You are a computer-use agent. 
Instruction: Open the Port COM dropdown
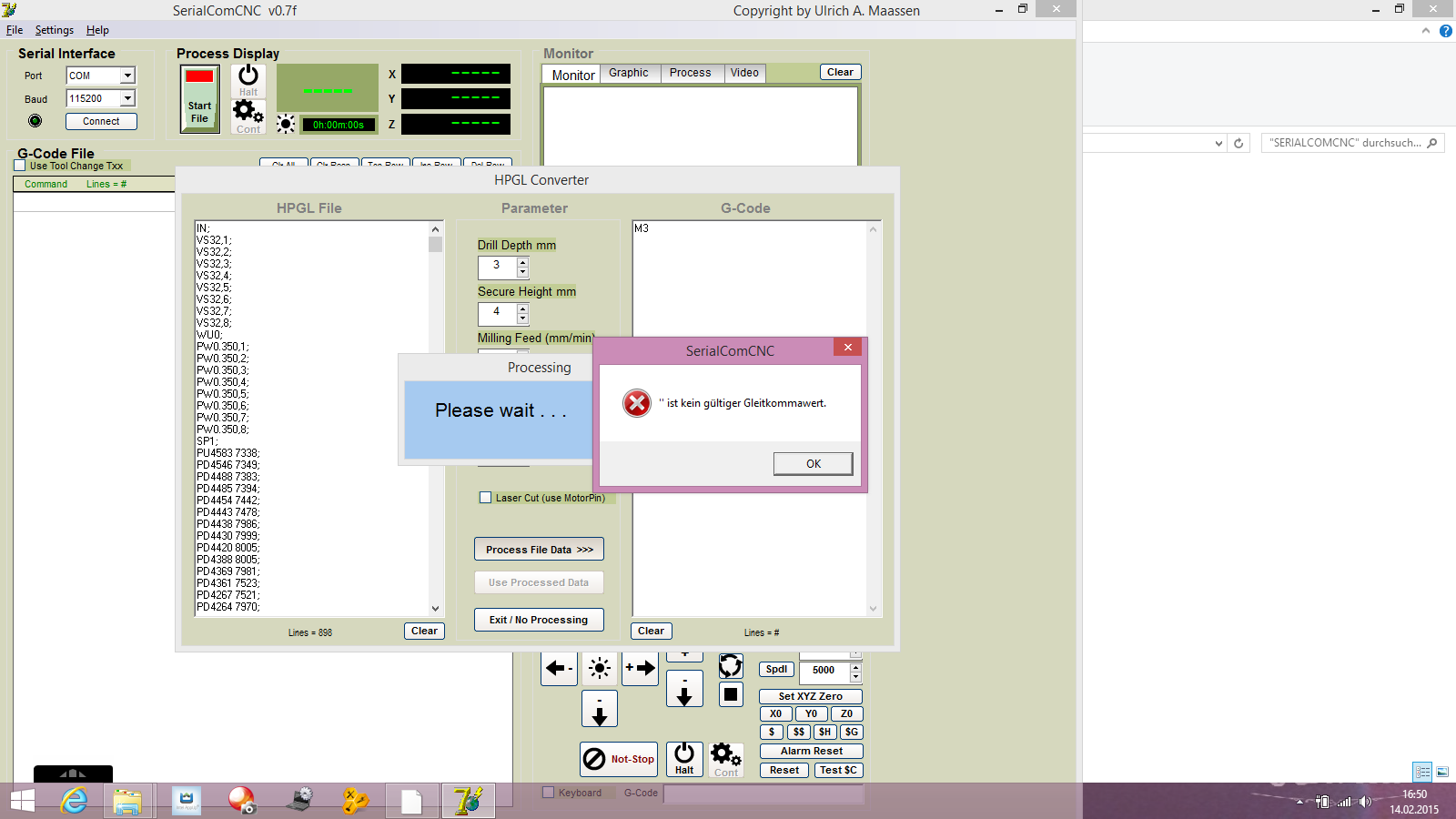coord(127,76)
